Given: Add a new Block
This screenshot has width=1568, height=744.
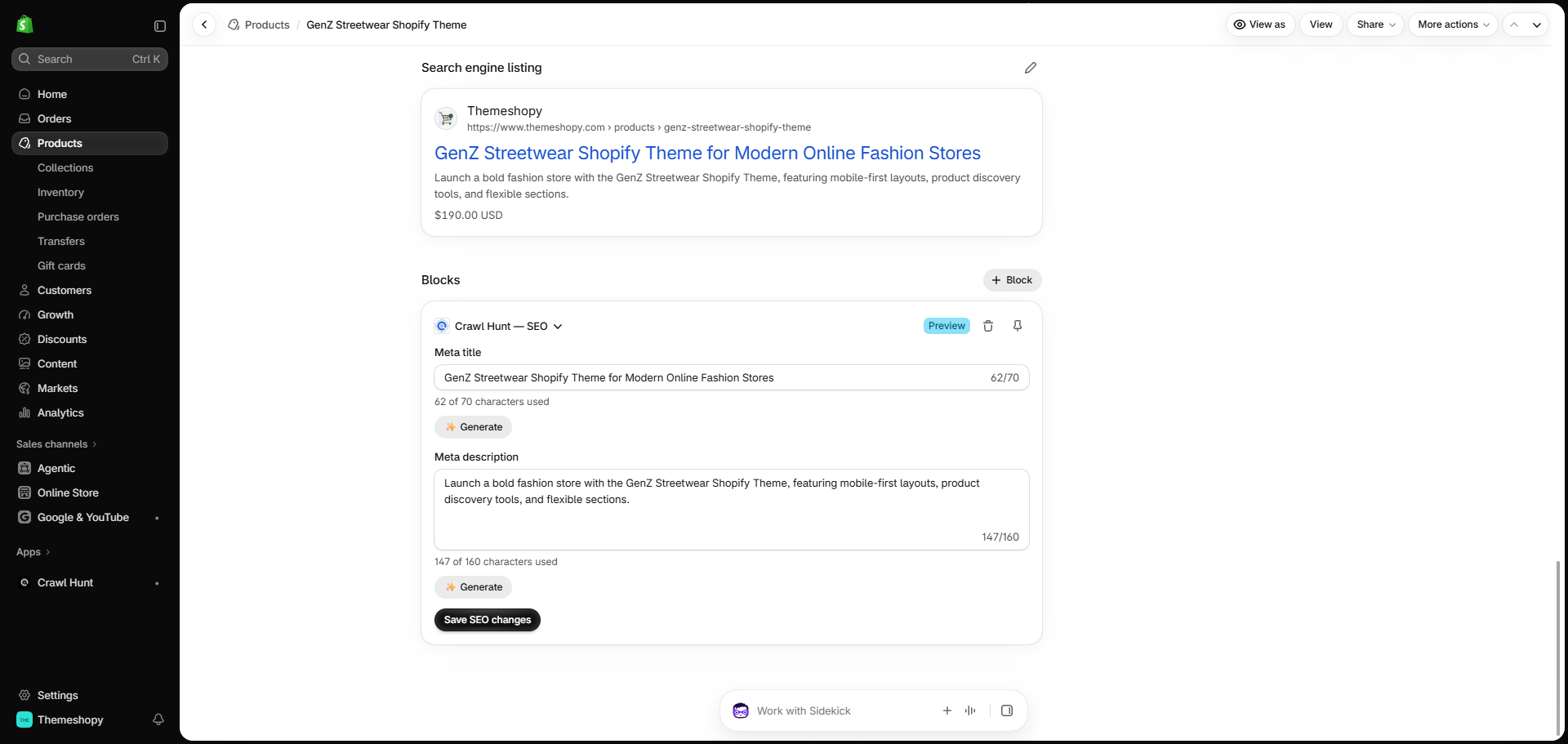Looking at the screenshot, I should (x=1012, y=280).
